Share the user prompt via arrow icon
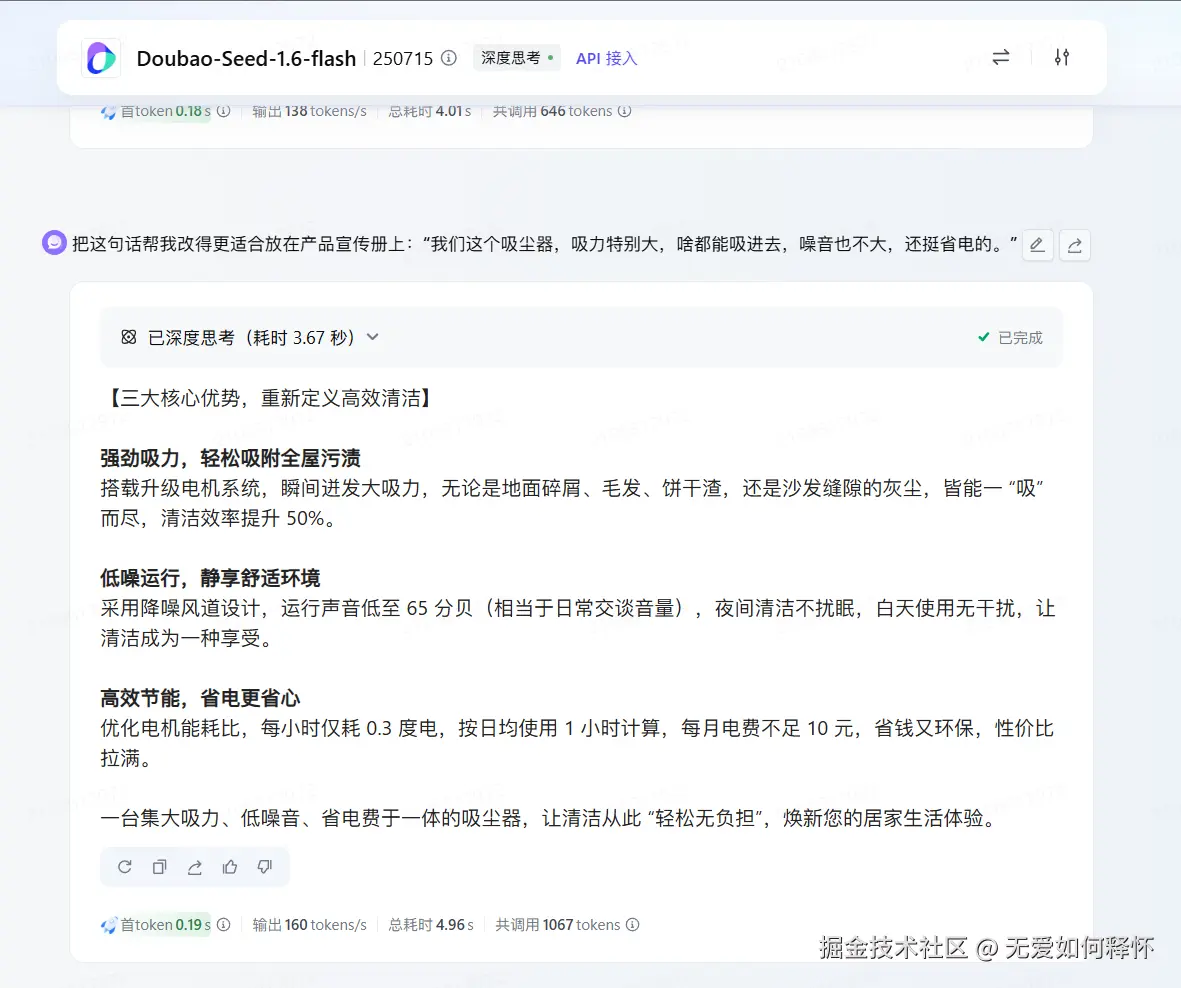This screenshot has height=988, width=1181. (1075, 245)
